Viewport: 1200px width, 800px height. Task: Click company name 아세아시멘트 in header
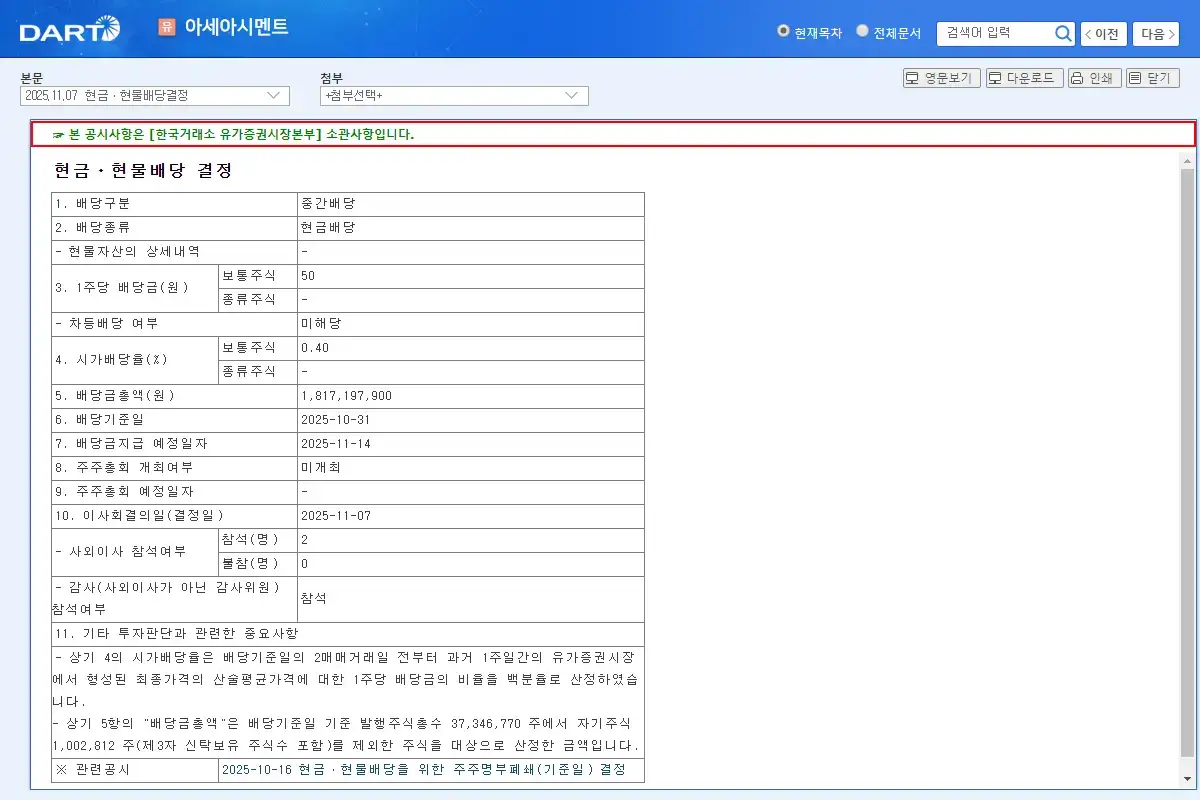(x=236, y=27)
